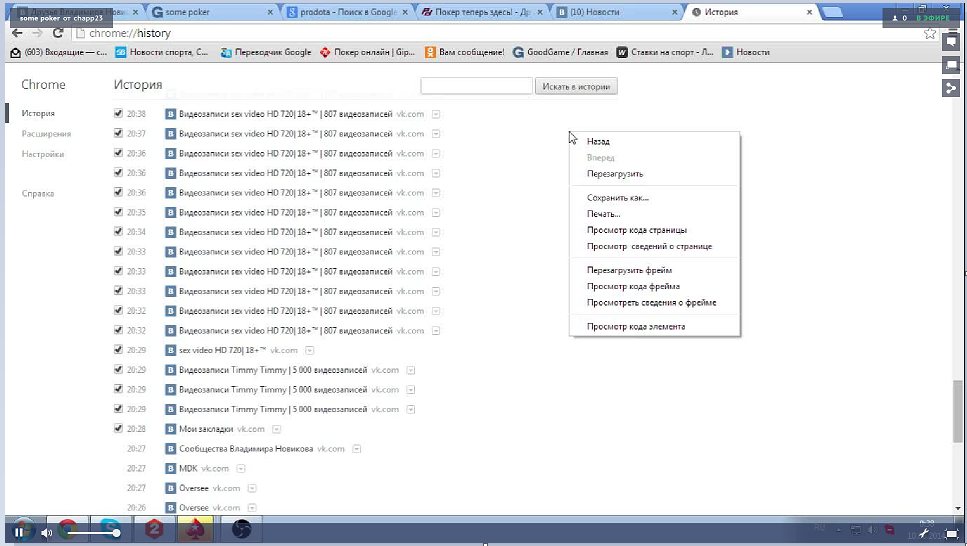Choose Перезагрузить in the context menu

point(654,174)
